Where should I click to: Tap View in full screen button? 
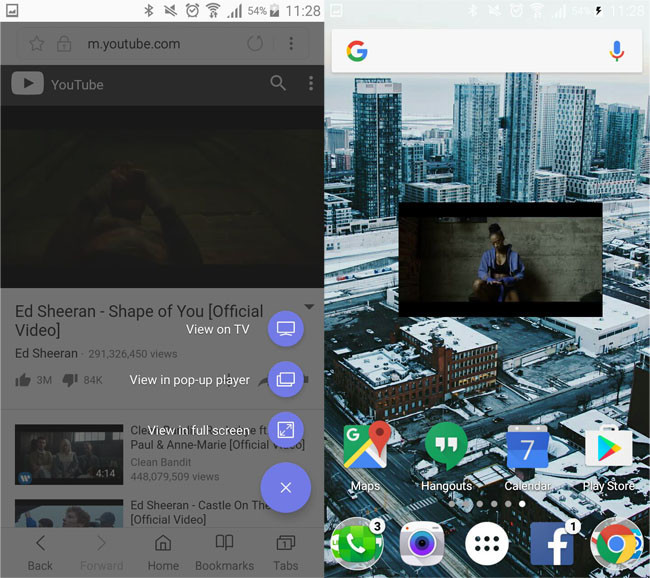pos(286,430)
